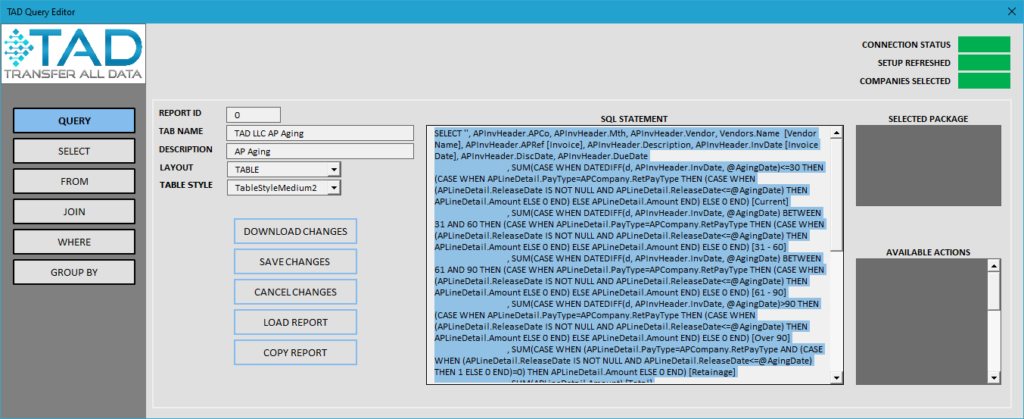Click the CANCEL CHANGES button
Screen dimensions: 1024x419
tap(295, 292)
